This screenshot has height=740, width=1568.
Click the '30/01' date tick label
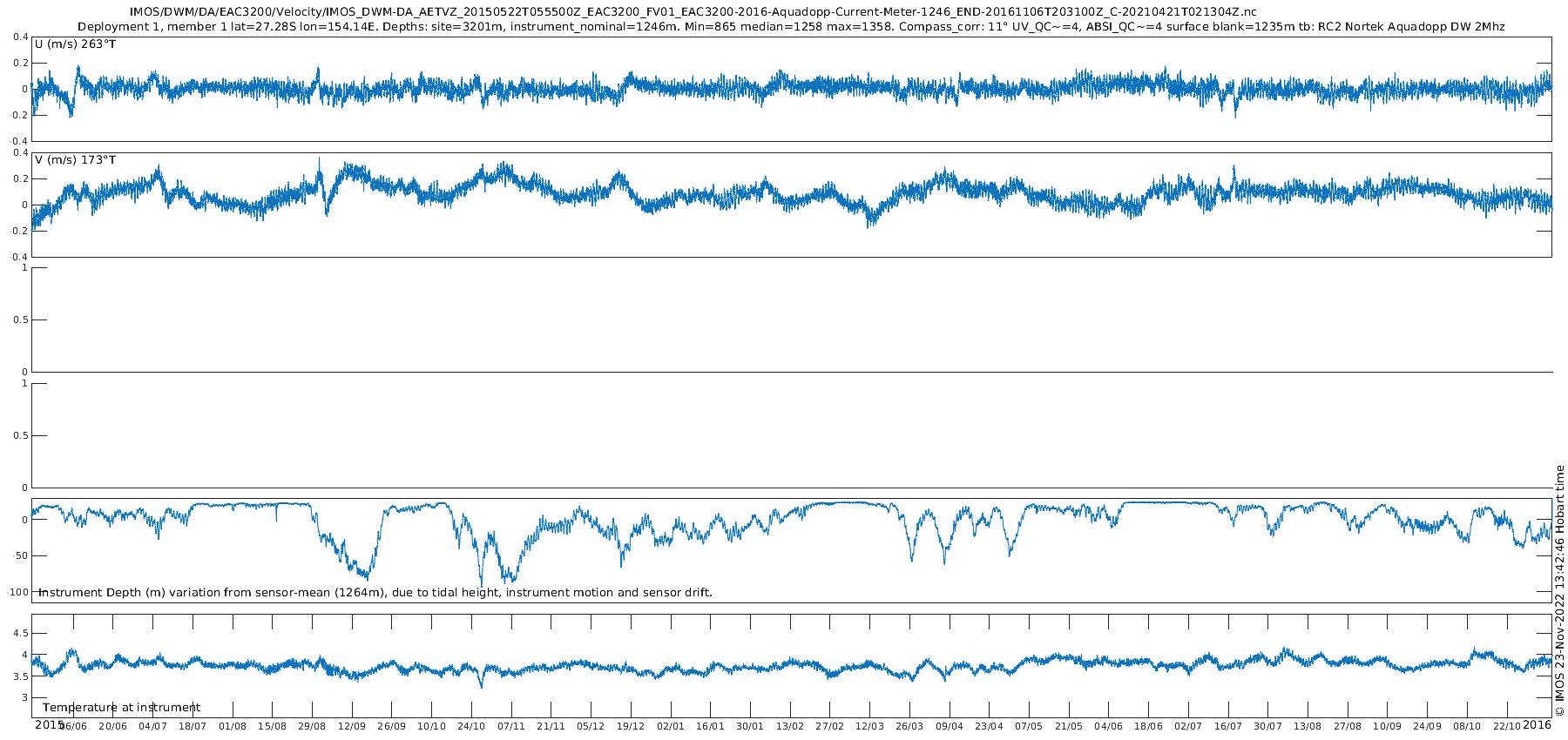tap(750, 726)
